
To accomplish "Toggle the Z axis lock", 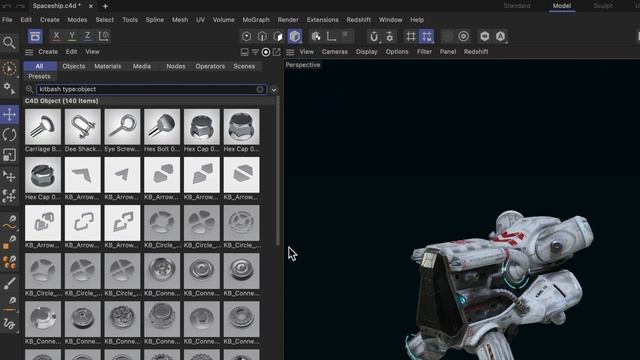I will pyautogui.click(x=87, y=36).
